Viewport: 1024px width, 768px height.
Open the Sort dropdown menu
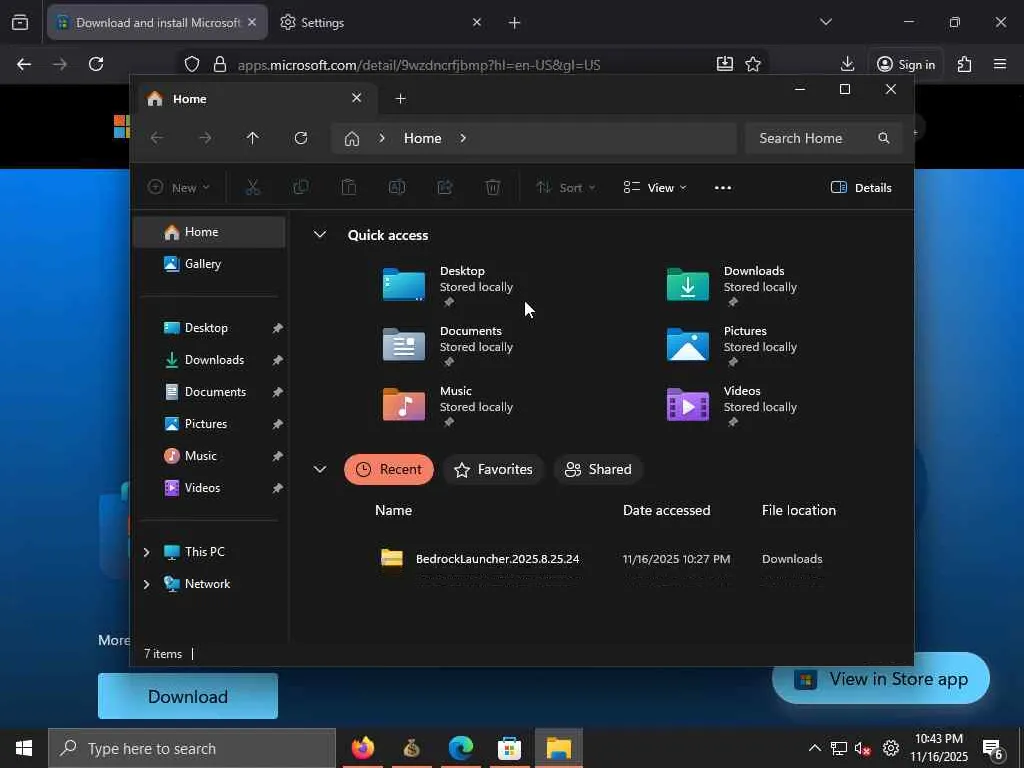(x=566, y=187)
